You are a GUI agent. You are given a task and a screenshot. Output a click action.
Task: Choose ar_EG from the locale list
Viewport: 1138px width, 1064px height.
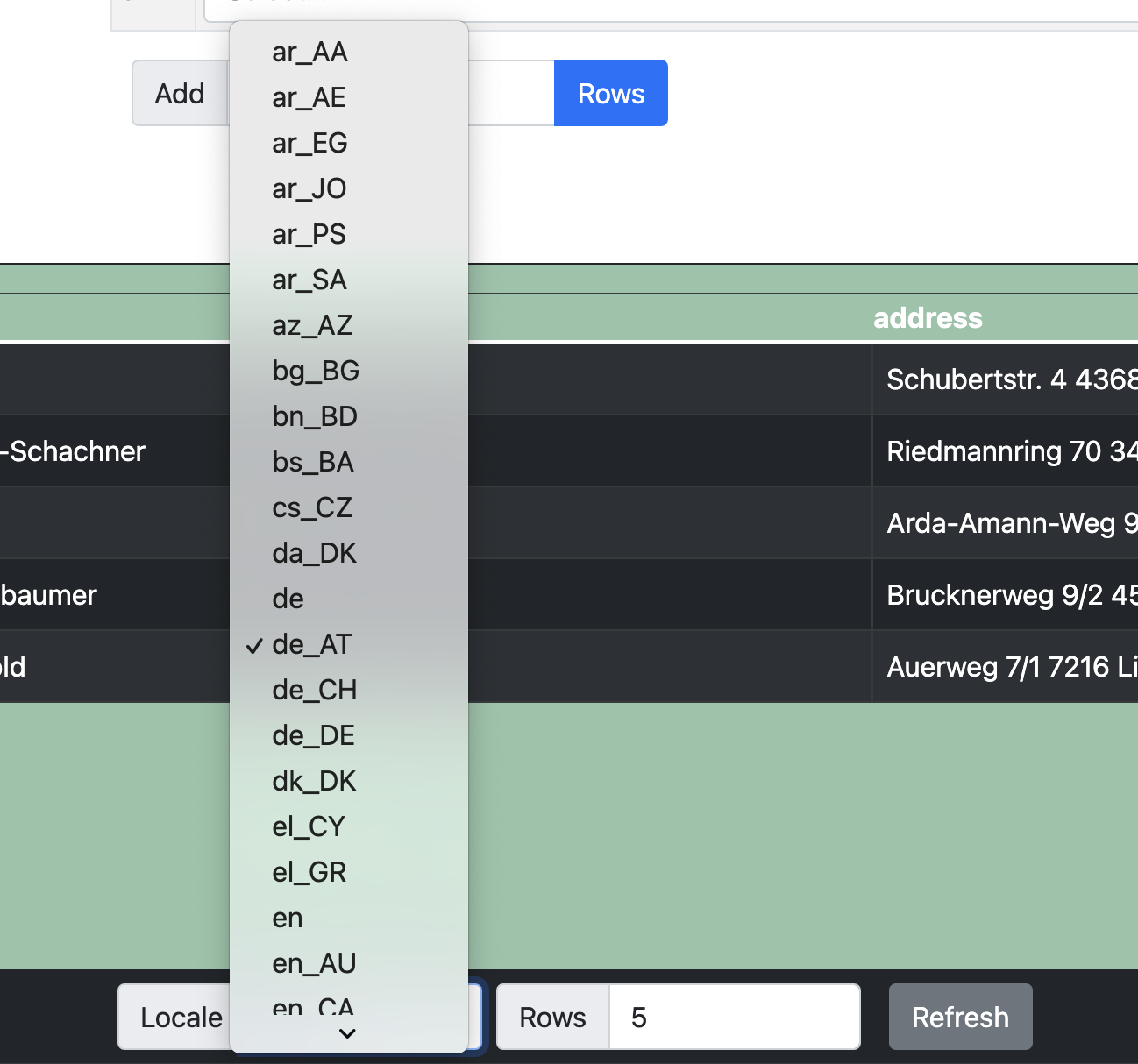click(x=309, y=144)
